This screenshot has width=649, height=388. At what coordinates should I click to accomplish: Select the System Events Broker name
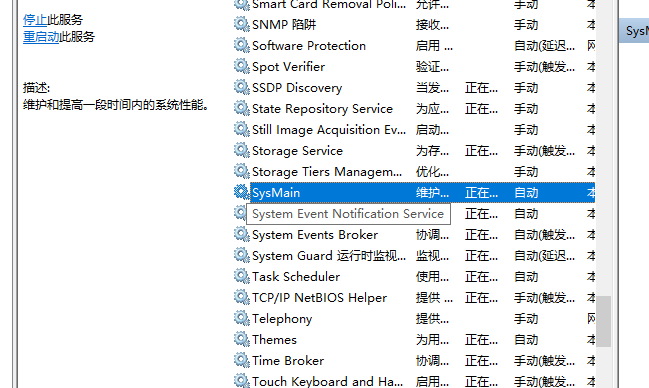[x=315, y=235]
